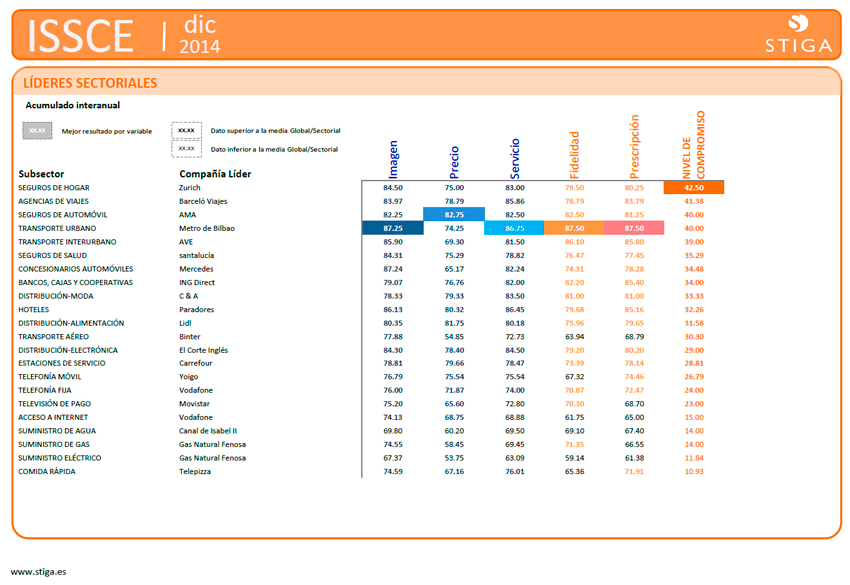Select the dark blue 87.25 Imagen cell
This screenshot has height=585, width=850.
pos(392,228)
